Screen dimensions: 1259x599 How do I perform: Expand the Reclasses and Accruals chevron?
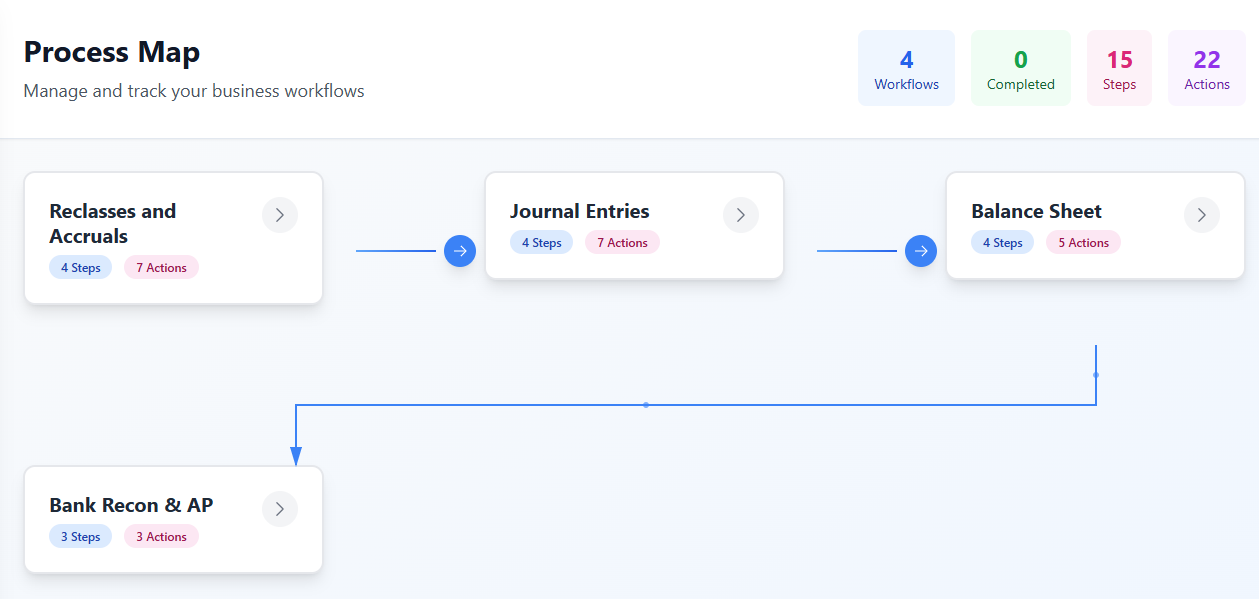point(280,215)
